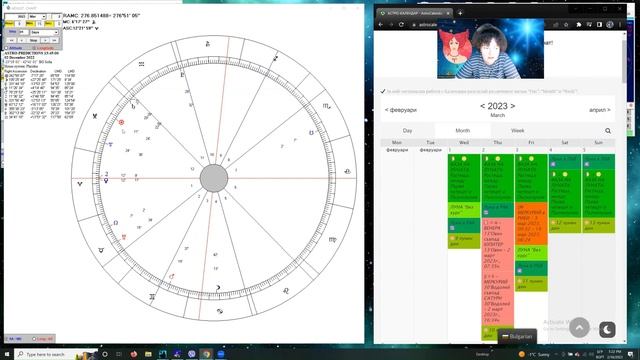Screen dimensions: 640x360
Task: Go to the previous month февруари
Action: click(x=400, y=110)
